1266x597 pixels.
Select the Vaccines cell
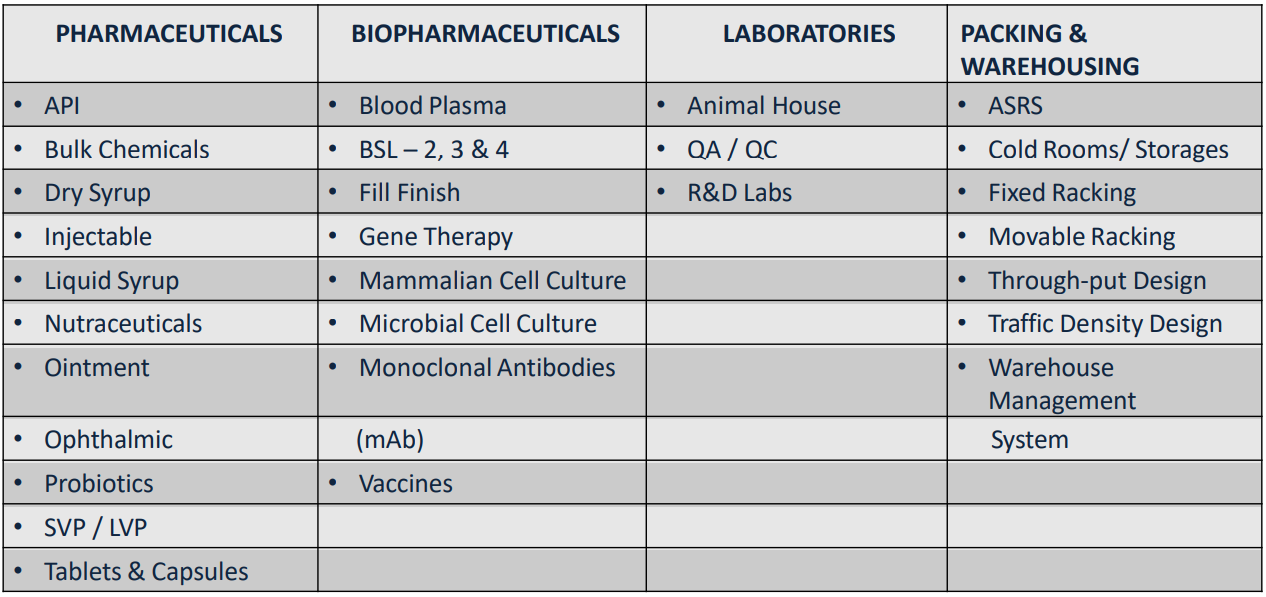[x=405, y=484]
